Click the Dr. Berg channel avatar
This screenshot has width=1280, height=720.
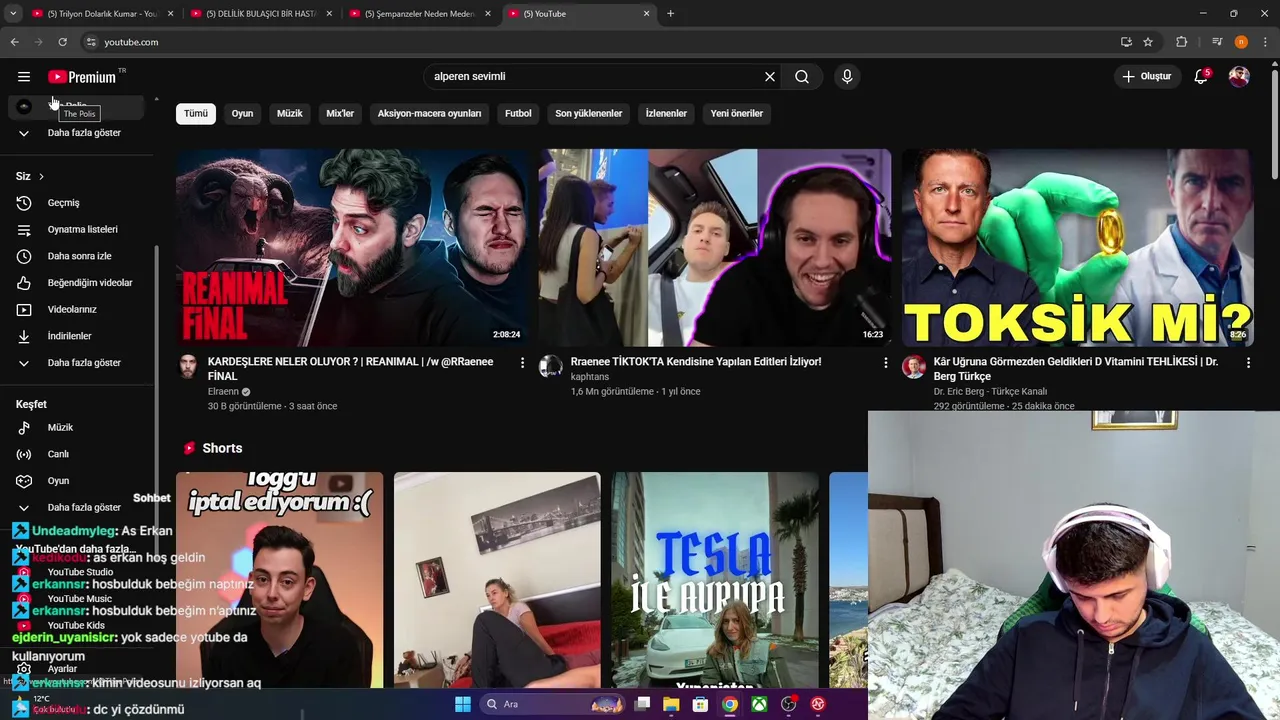914,366
